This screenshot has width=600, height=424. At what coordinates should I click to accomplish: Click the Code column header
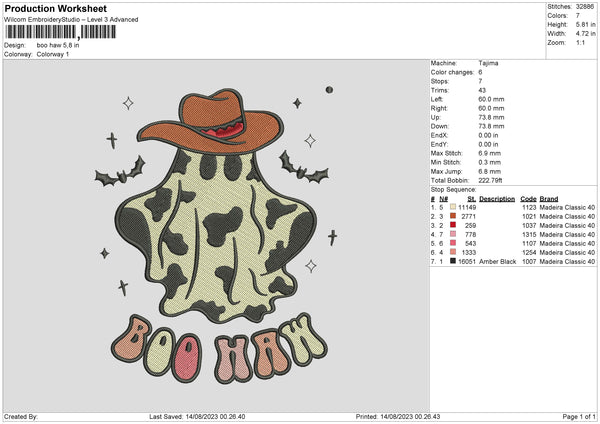[528, 198]
